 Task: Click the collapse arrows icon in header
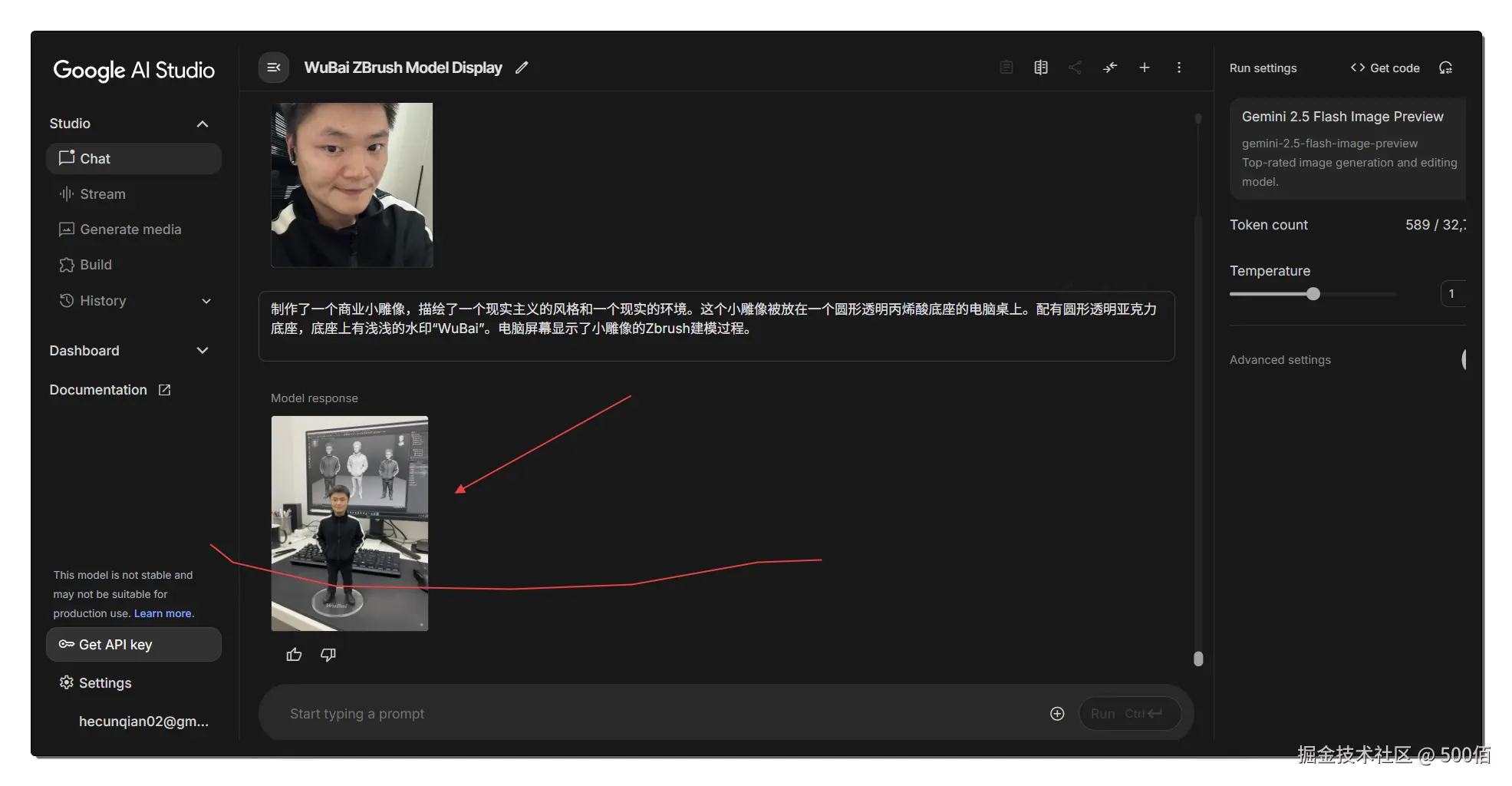tap(1110, 68)
